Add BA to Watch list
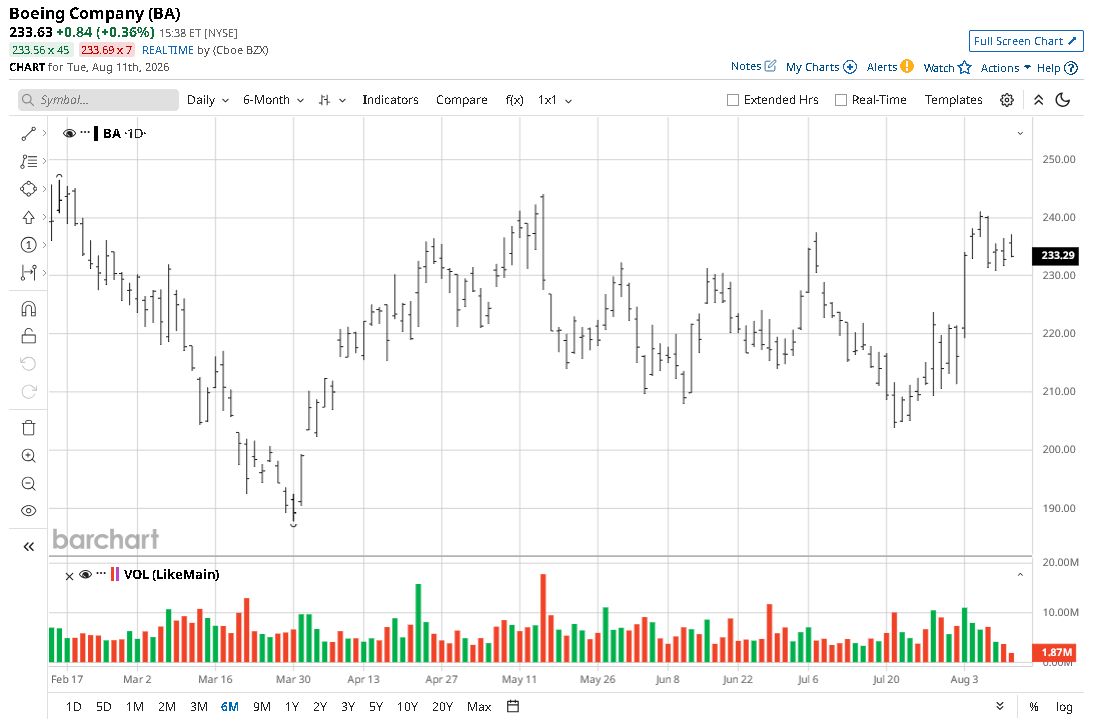The image size is (1103, 722). tap(947, 68)
